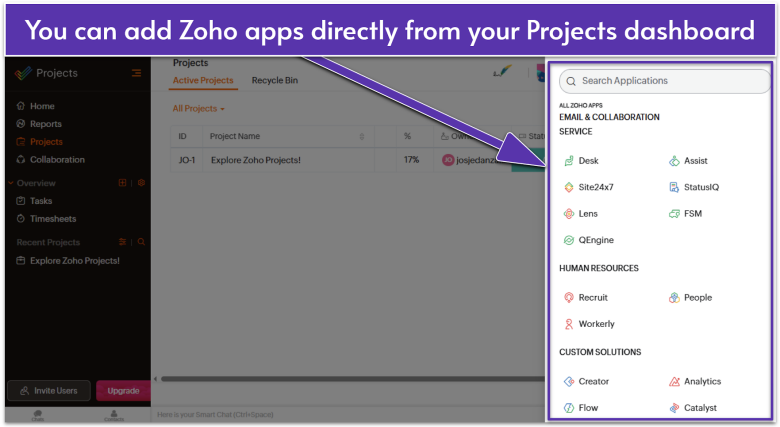Open the Workerly app
The width and height of the screenshot is (780, 427).
pyautogui.click(x=589, y=324)
